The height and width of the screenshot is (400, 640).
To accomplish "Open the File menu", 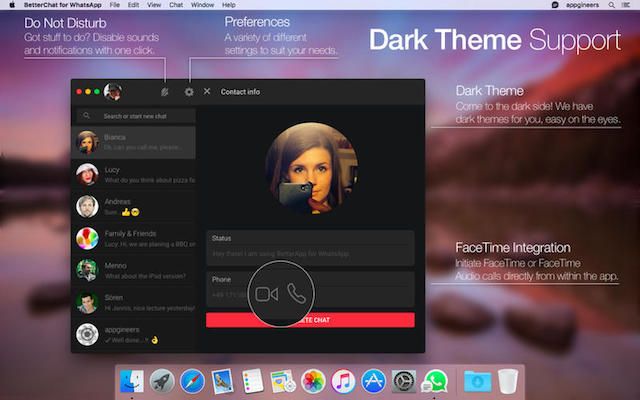I will click(x=115, y=5).
